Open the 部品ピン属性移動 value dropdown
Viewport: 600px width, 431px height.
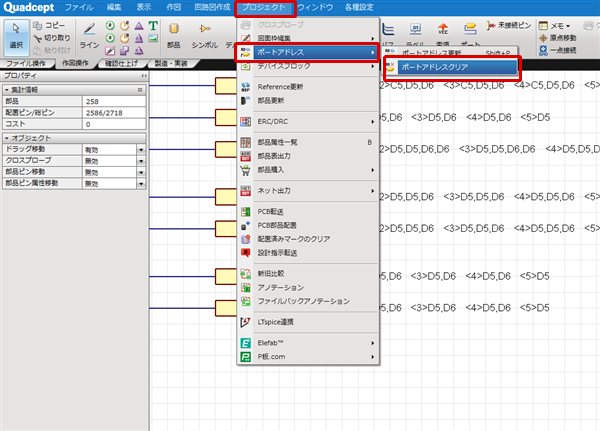(141, 184)
